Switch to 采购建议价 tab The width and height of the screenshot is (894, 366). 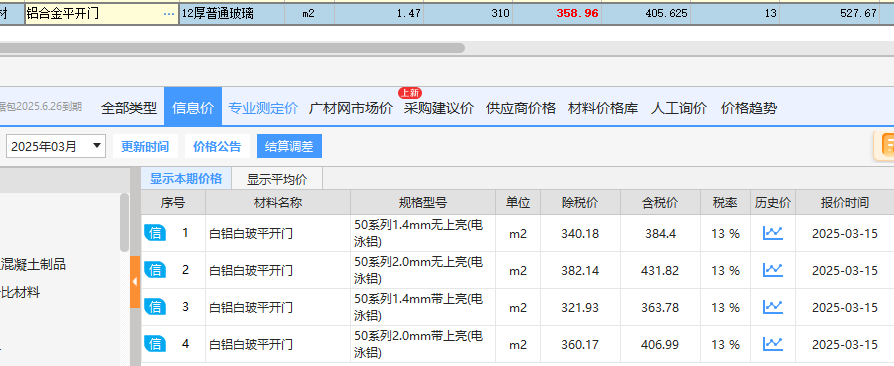tap(439, 108)
